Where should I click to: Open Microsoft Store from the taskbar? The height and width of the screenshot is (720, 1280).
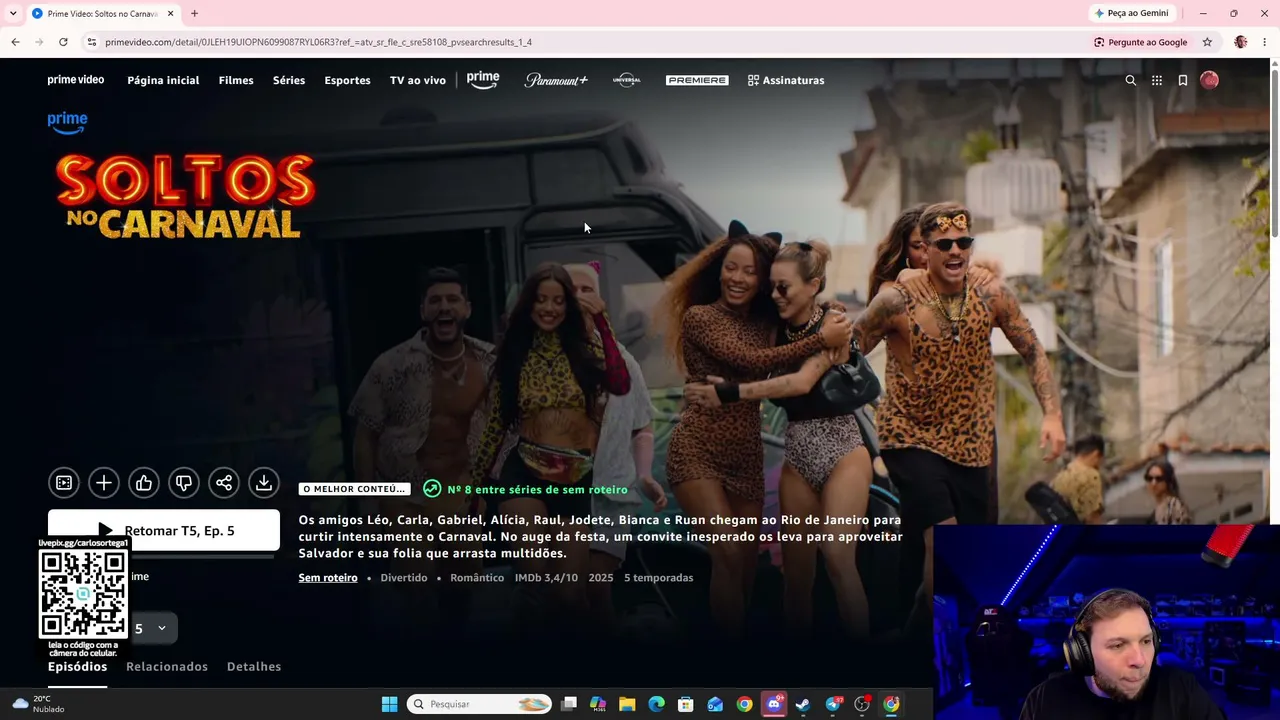click(x=686, y=704)
